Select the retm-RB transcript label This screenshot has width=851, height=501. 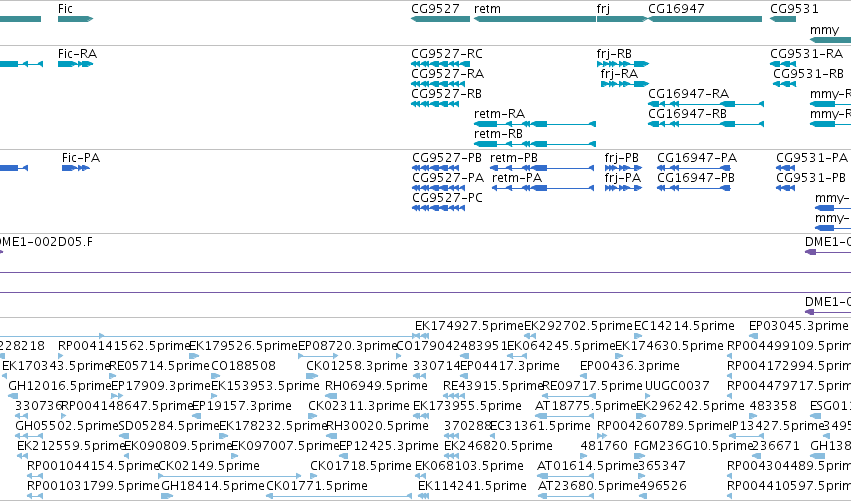coord(498,134)
